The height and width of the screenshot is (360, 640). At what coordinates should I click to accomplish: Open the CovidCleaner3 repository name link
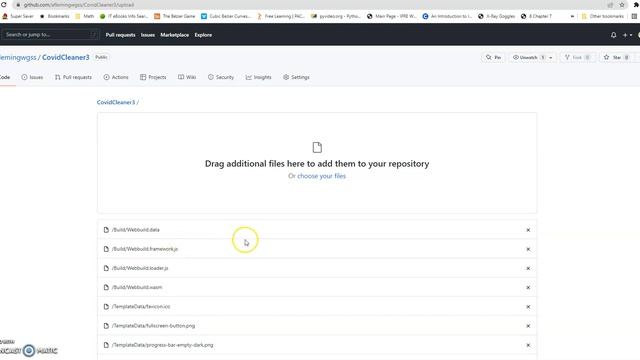(x=66, y=58)
